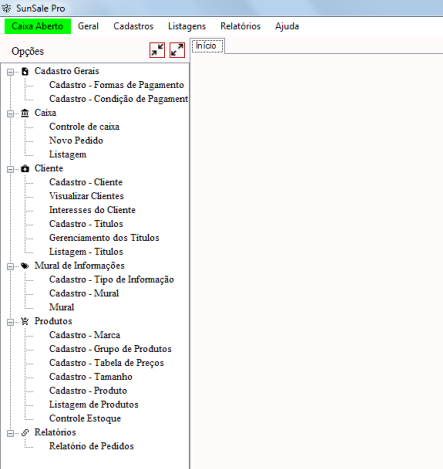Click the expand-all arrows icon beside Opções
443x469 pixels.
(x=177, y=50)
